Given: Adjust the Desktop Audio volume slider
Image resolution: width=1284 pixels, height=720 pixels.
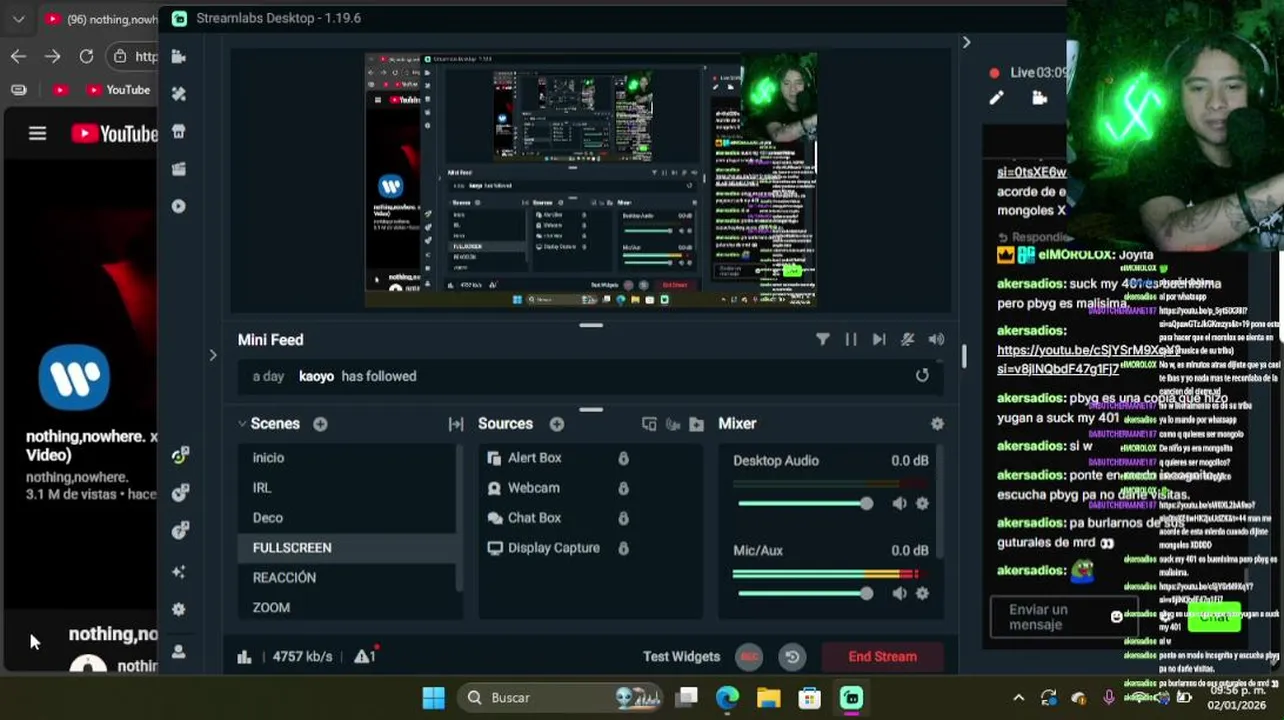Looking at the screenshot, I should pos(804,503).
